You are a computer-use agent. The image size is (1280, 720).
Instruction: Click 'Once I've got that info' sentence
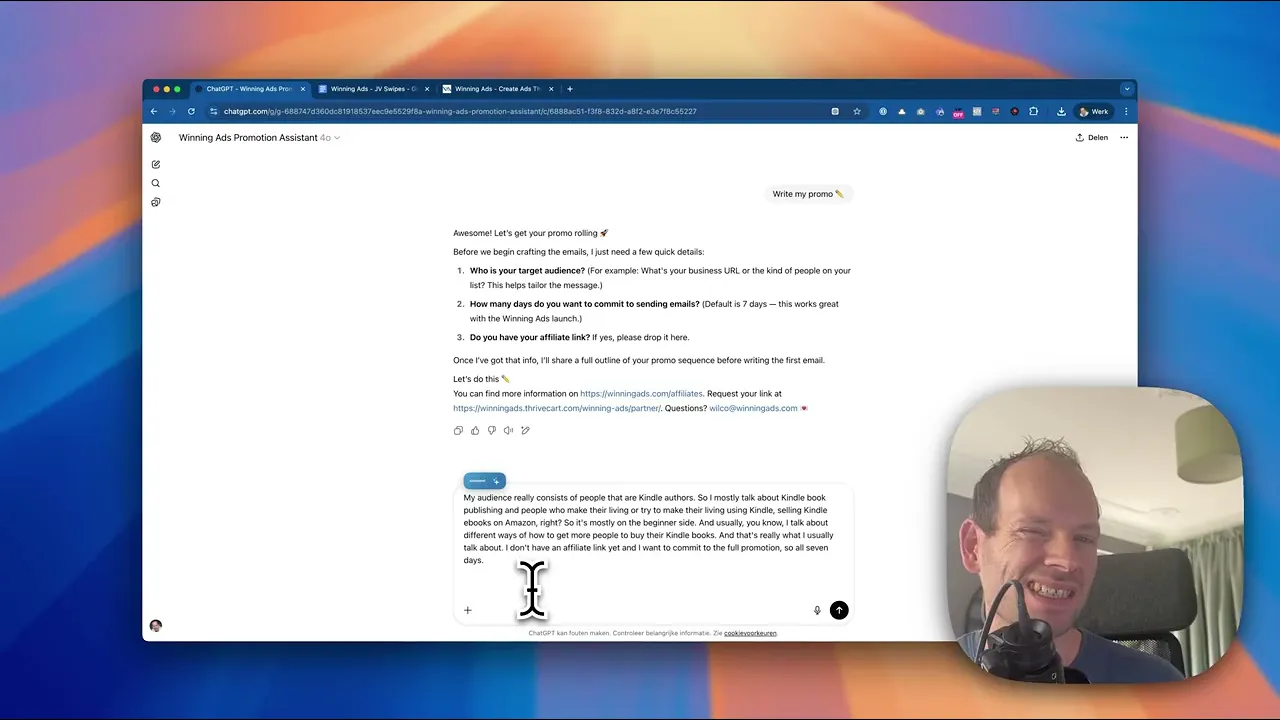(x=639, y=360)
